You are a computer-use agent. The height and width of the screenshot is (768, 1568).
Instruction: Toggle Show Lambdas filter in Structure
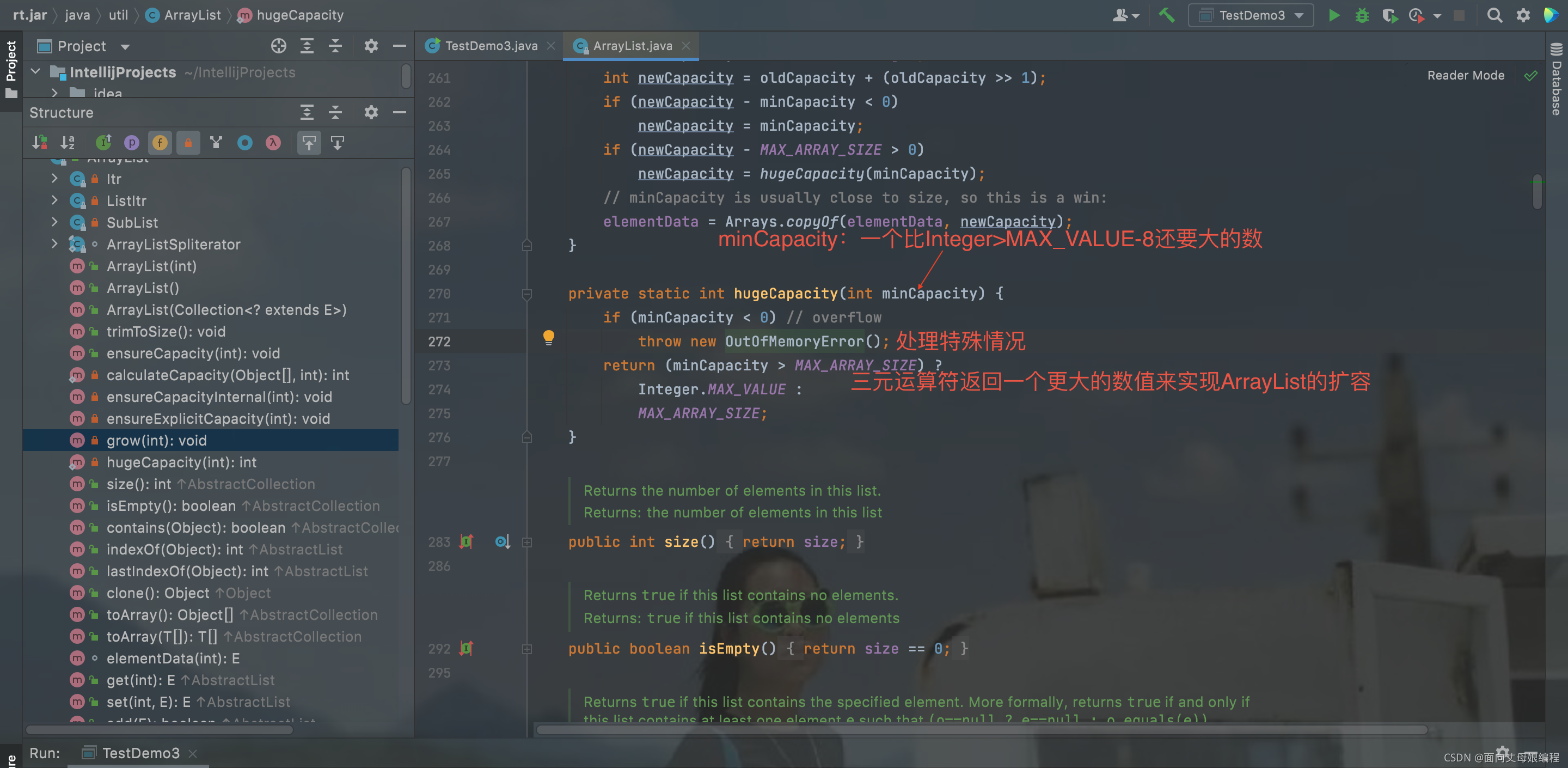point(273,143)
